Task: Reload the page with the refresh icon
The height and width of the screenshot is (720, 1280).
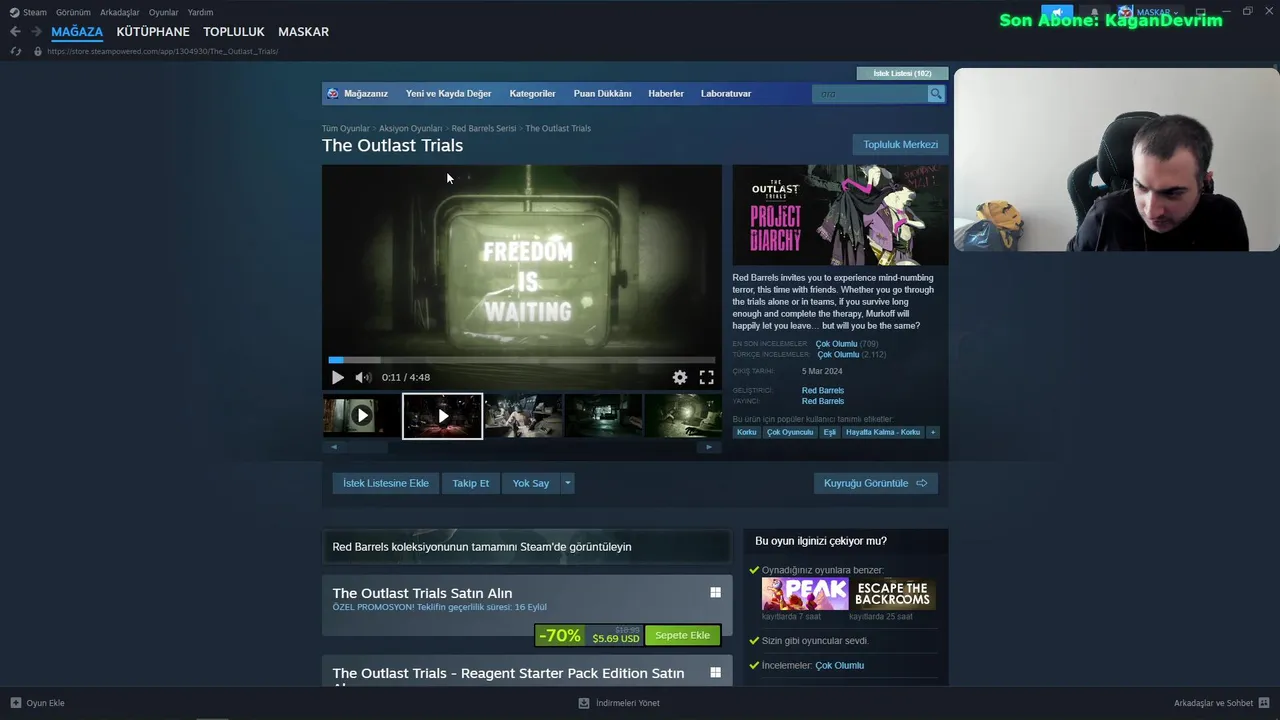Action: click(15, 51)
